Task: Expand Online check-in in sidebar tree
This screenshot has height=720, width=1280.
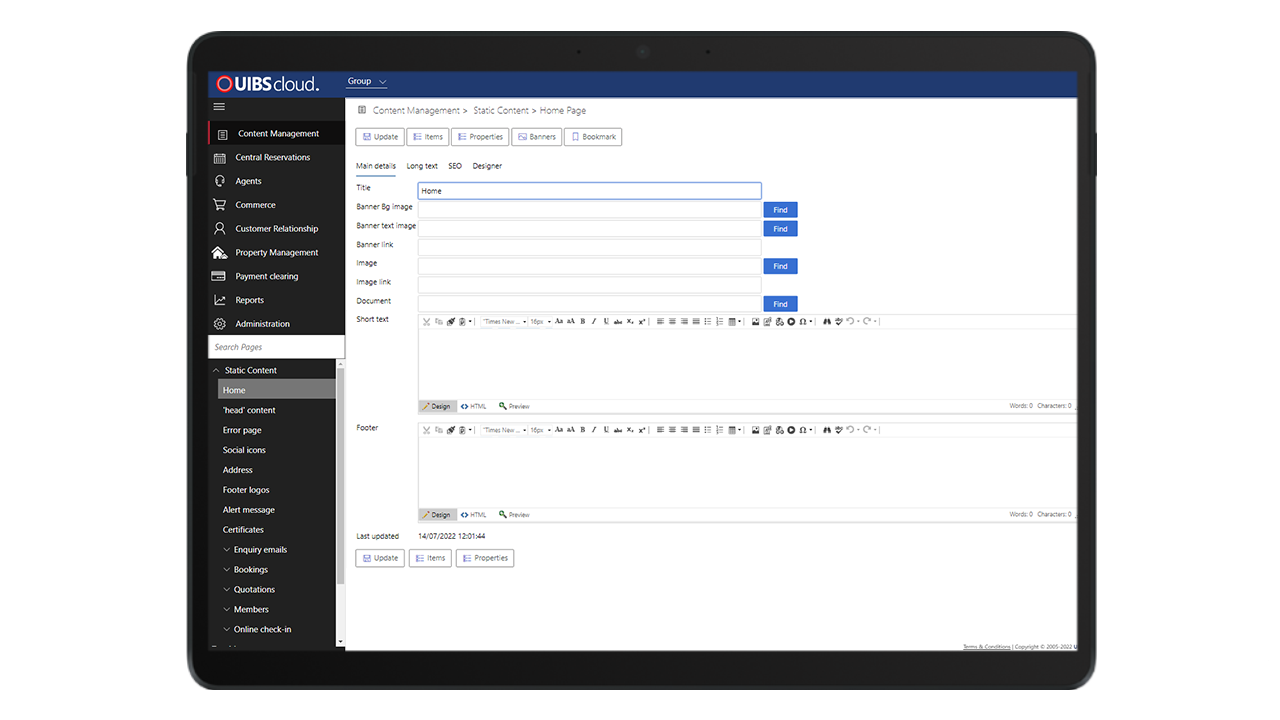Action: point(227,630)
